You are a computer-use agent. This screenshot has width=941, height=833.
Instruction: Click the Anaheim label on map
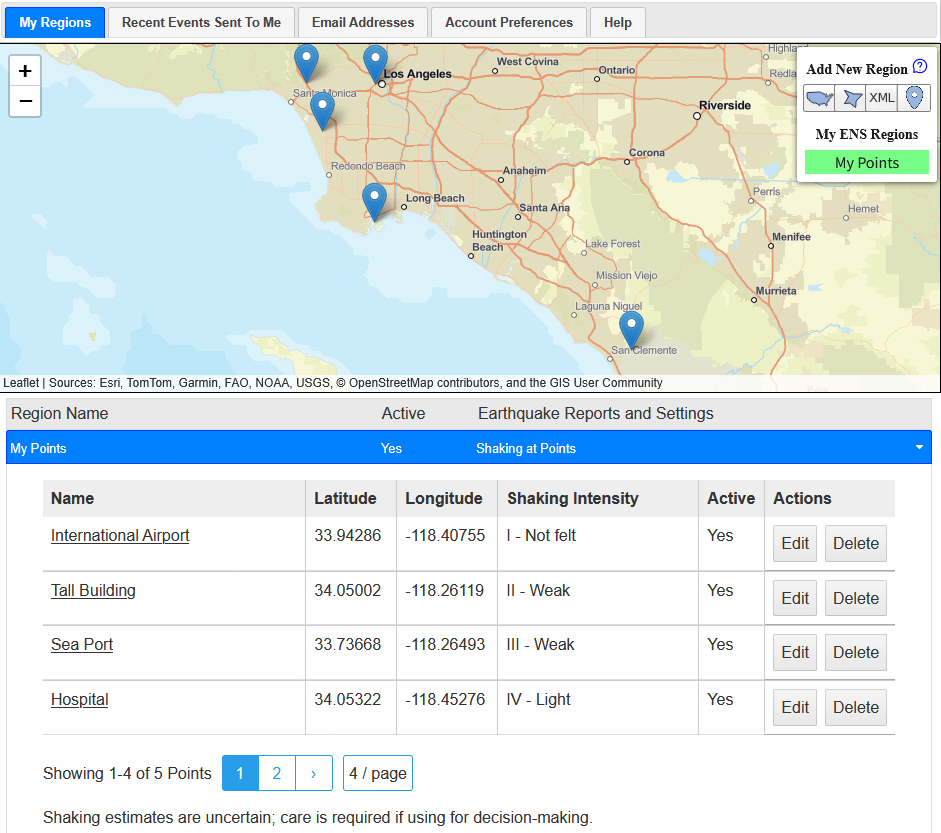coord(525,170)
